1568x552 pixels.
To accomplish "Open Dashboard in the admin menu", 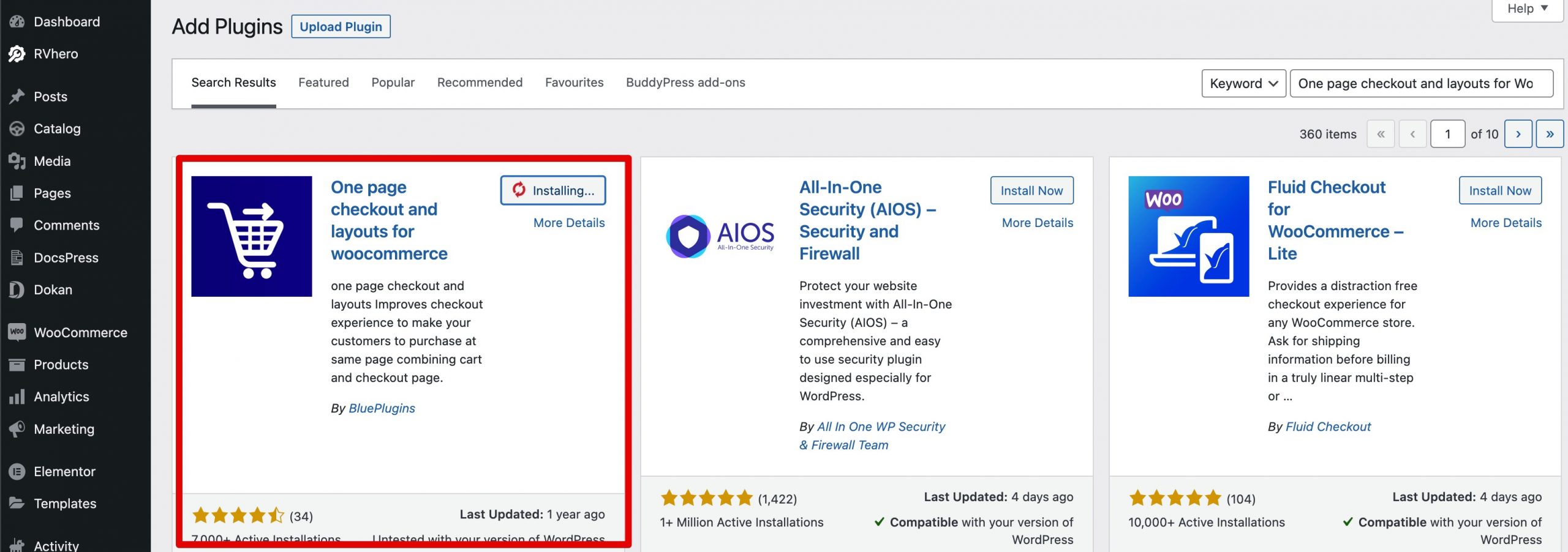I will point(67,21).
